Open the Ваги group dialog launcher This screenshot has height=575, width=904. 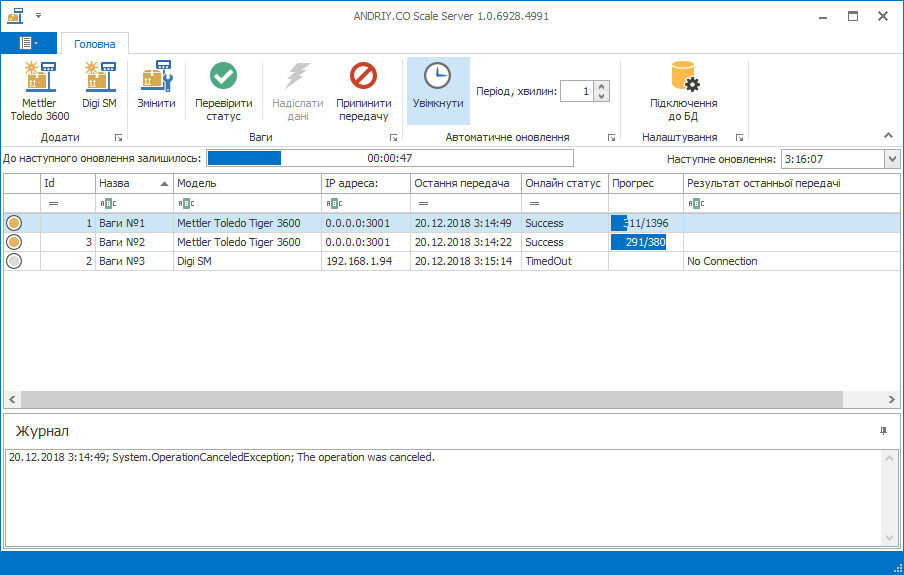[x=393, y=137]
